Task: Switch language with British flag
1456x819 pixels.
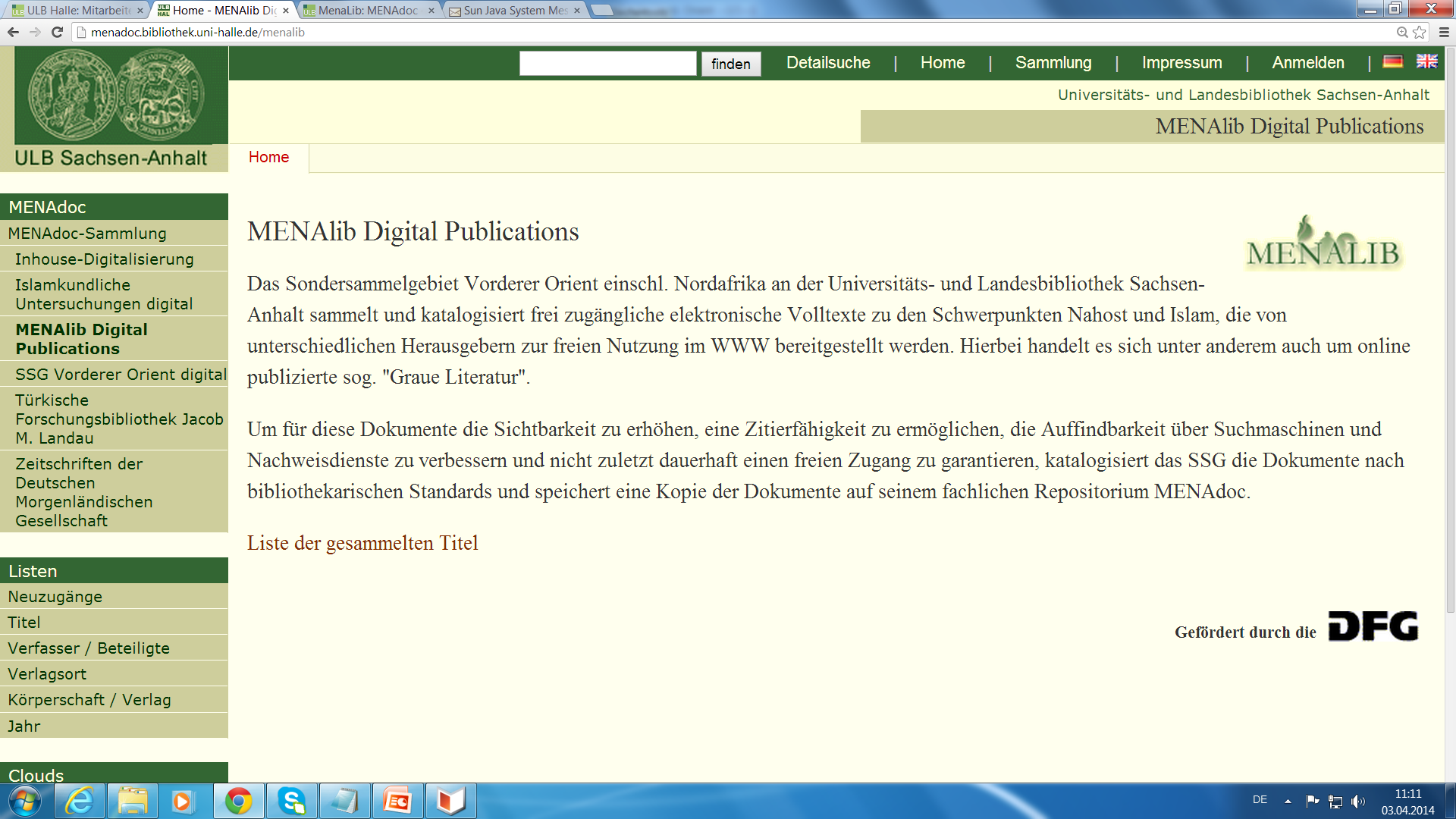Action: tap(1426, 61)
